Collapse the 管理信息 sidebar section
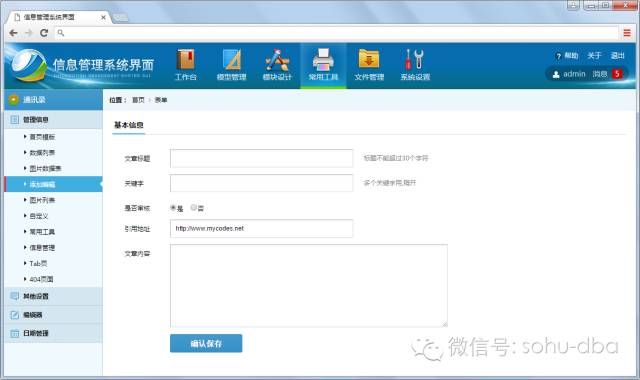The width and height of the screenshot is (640, 380). pos(53,120)
